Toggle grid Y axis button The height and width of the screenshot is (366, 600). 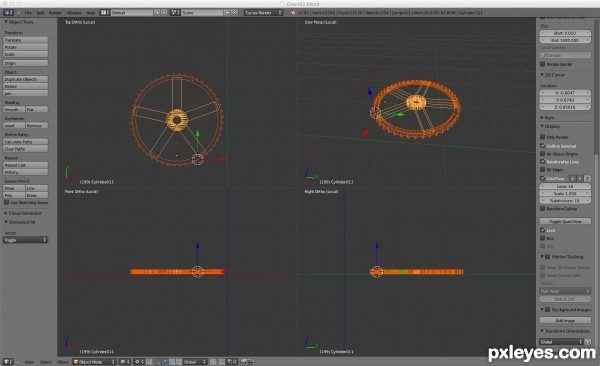tap(580, 178)
